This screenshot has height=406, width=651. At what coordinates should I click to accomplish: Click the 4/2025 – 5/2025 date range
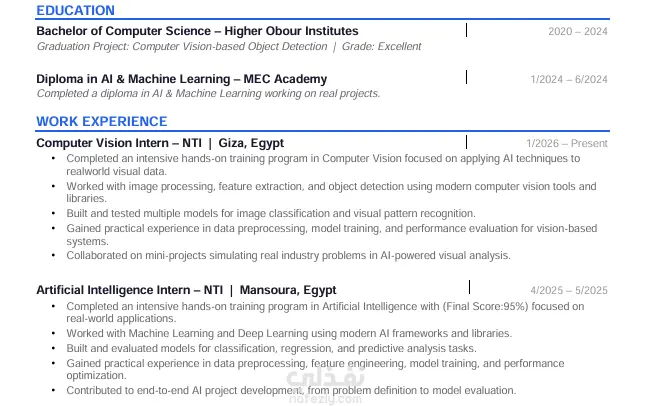click(x=569, y=291)
